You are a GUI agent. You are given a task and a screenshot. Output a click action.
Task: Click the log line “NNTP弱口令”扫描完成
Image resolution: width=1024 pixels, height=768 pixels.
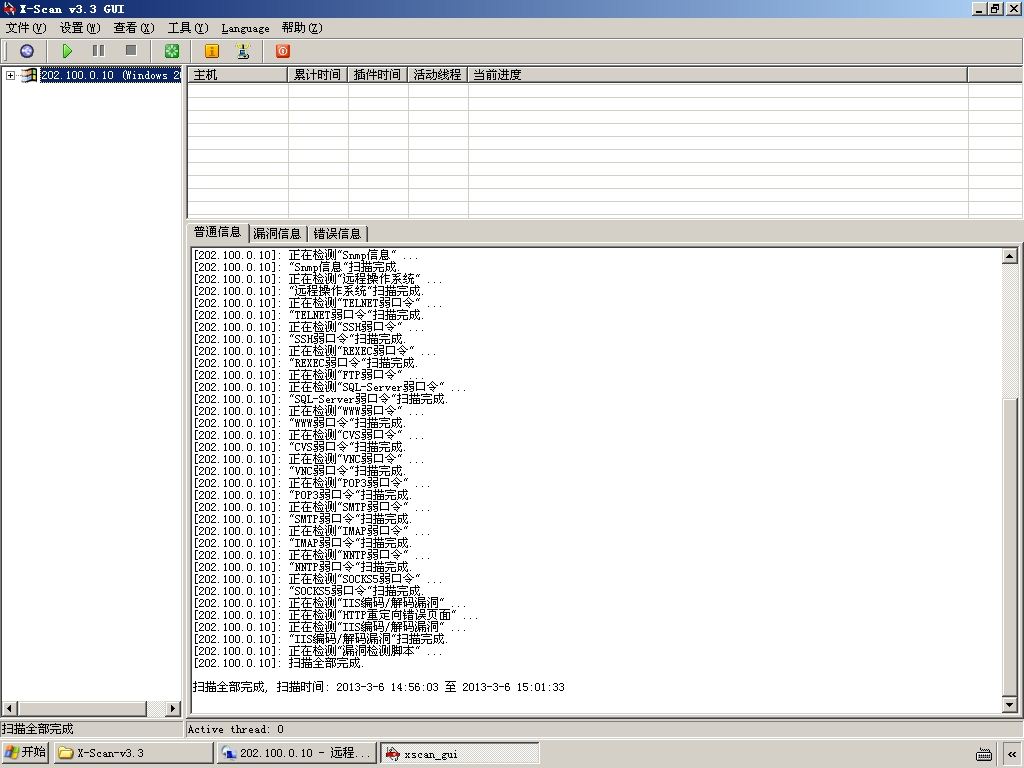click(x=302, y=567)
